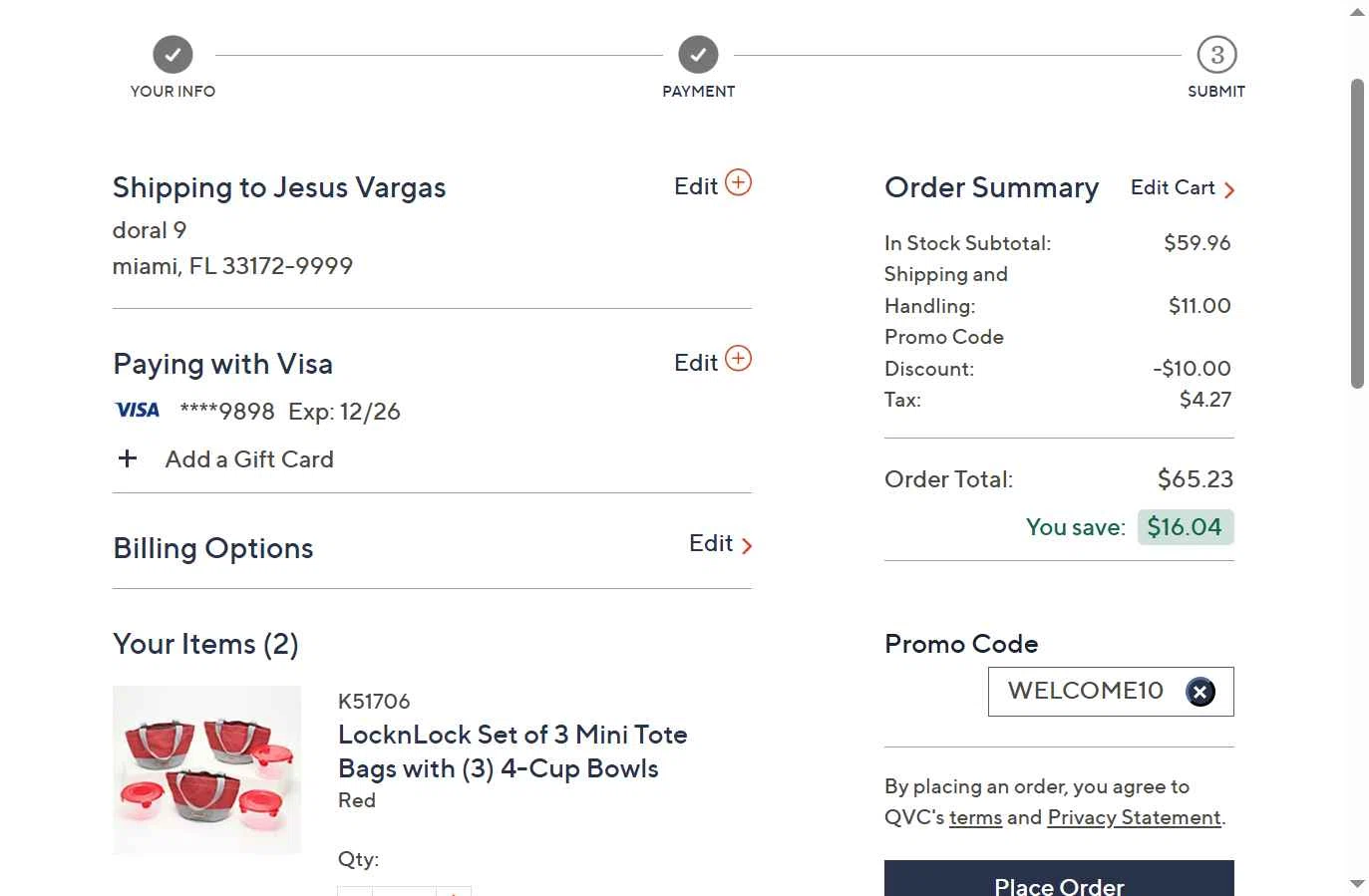Click the Submit step 3 circle

1216,55
